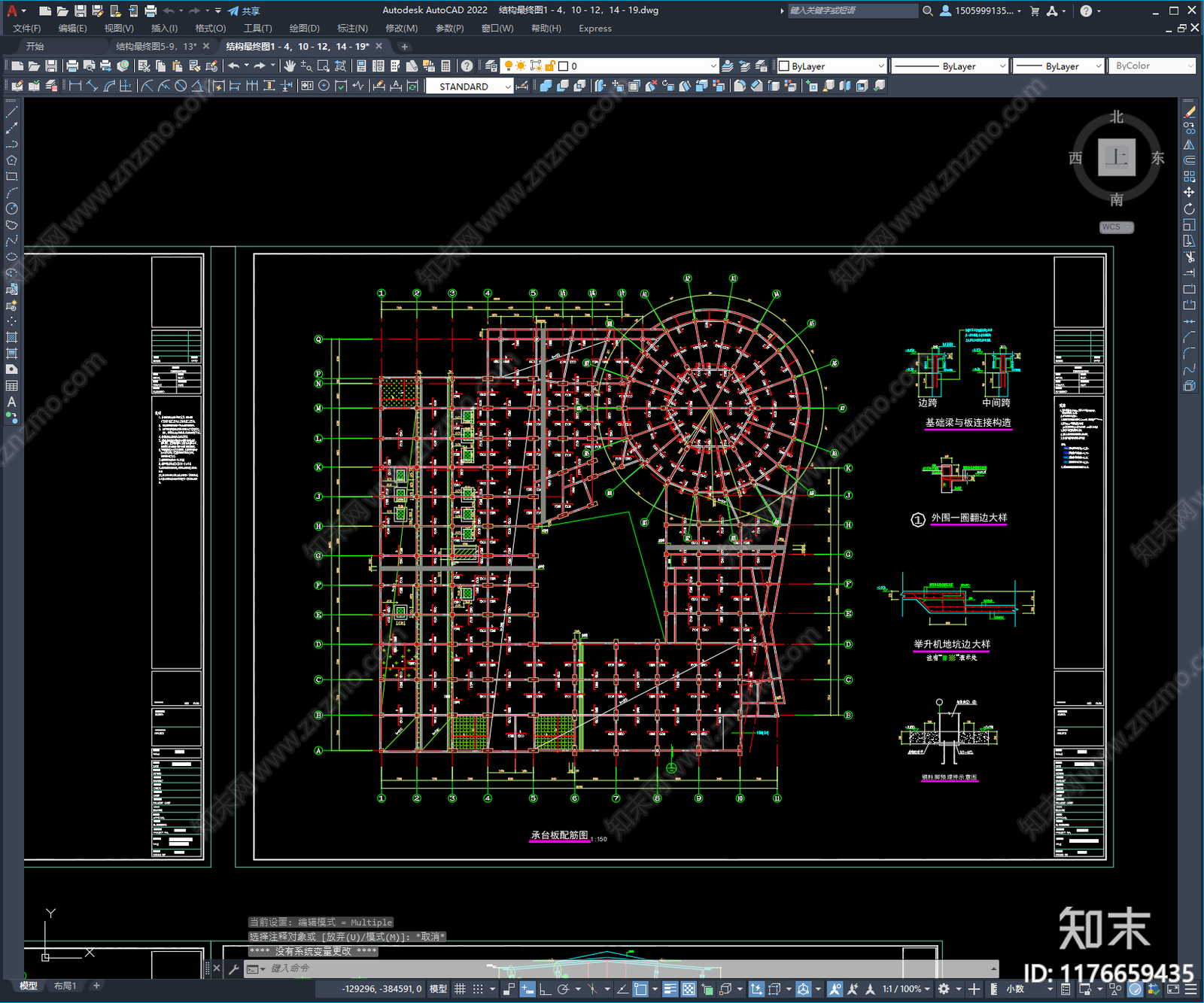Toggle transparency display in the status bar
Viewport: 1204px width, 1003px height.
(688, 989)
